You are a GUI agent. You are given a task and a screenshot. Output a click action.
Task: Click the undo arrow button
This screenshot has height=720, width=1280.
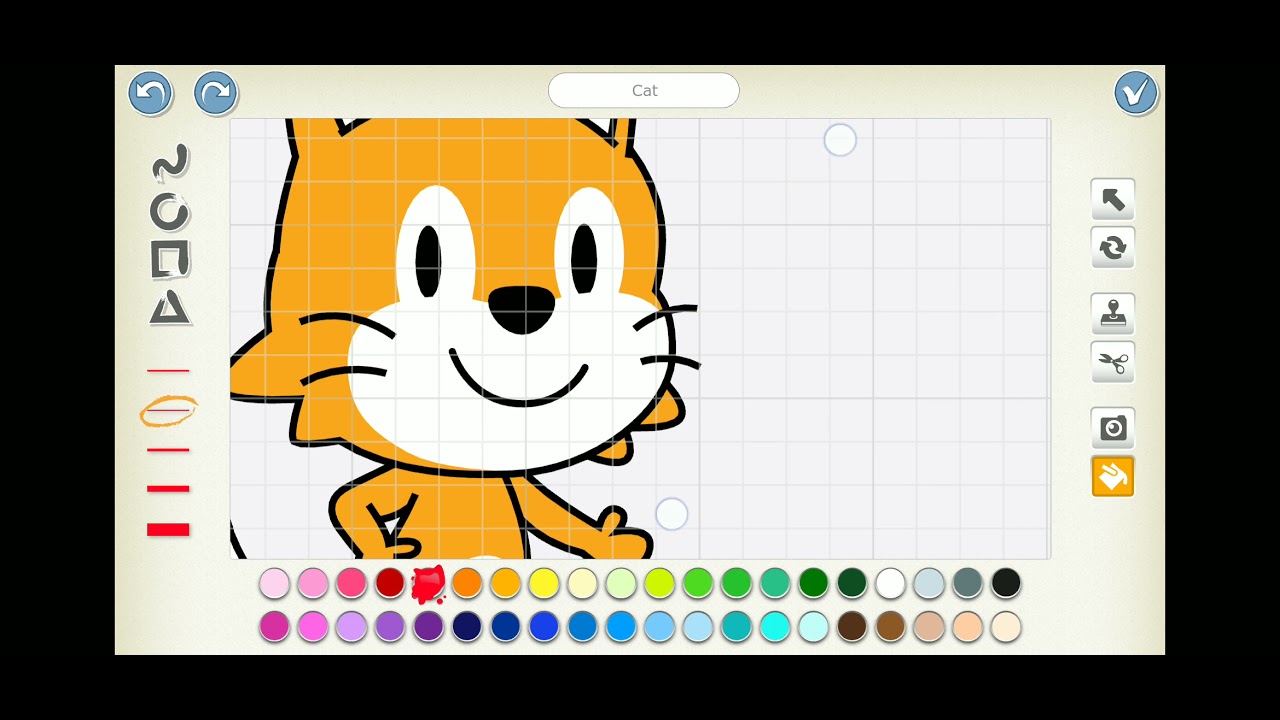(x=150, y=93)
